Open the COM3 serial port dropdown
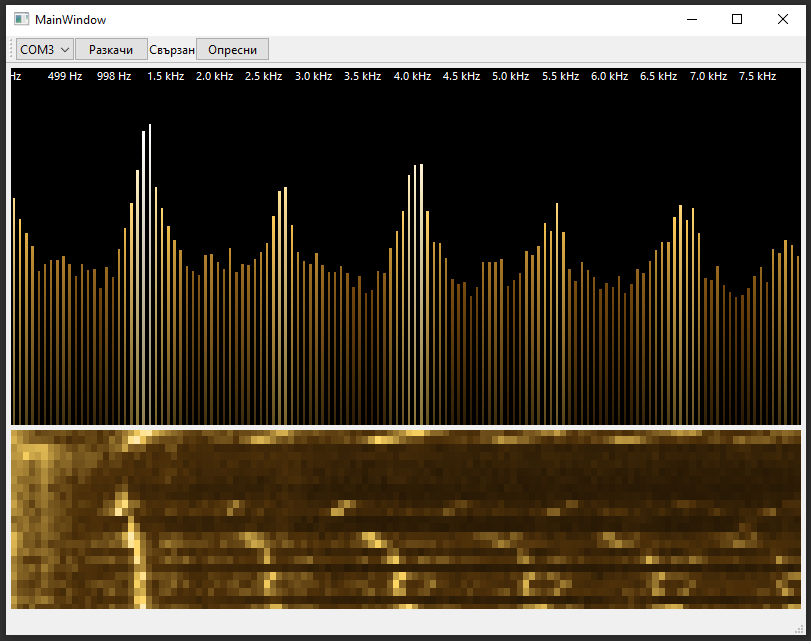This screenshot has height=641, width=811. pos(44,50)
